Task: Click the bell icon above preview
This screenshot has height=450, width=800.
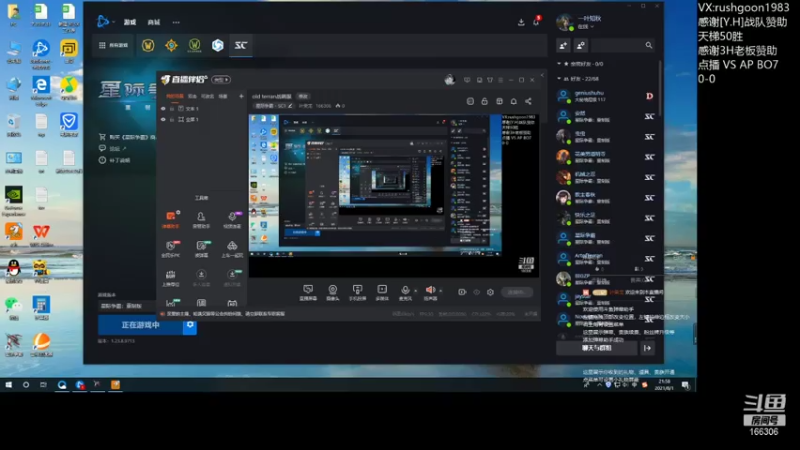Action: click(514, 101)
